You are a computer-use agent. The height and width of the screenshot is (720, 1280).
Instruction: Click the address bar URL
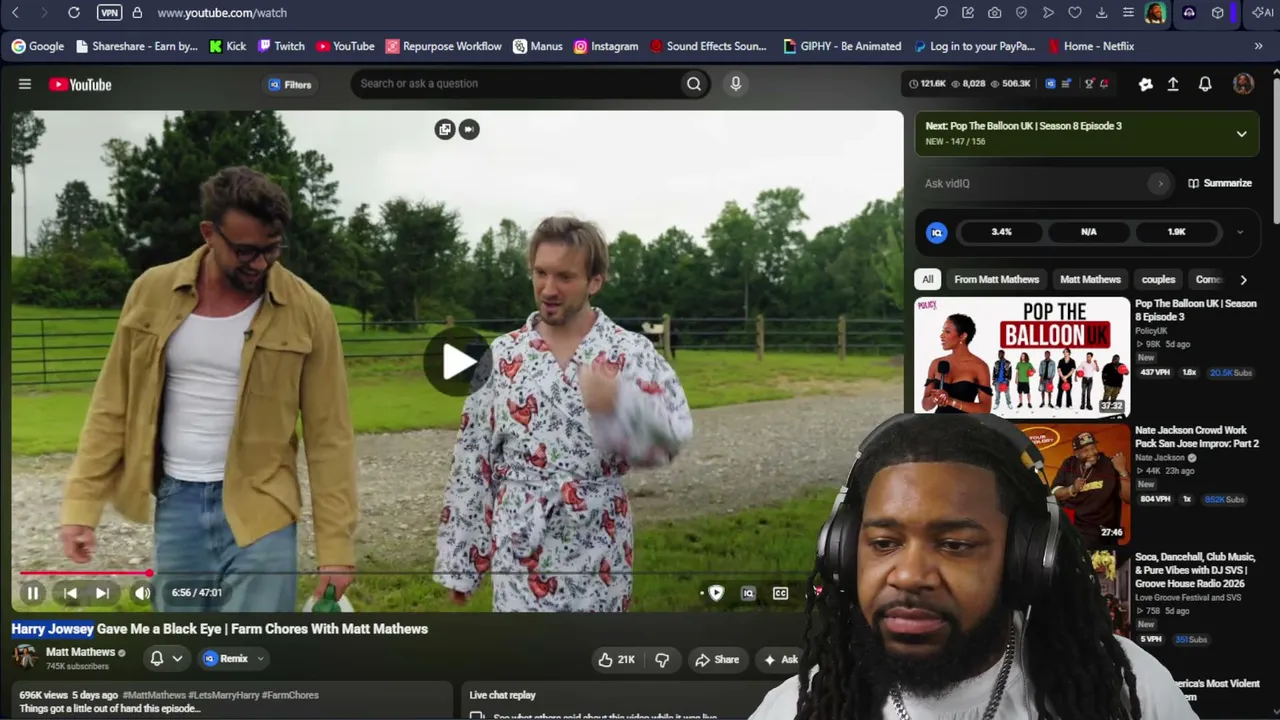pyautogui.click(x=222, y=13)
